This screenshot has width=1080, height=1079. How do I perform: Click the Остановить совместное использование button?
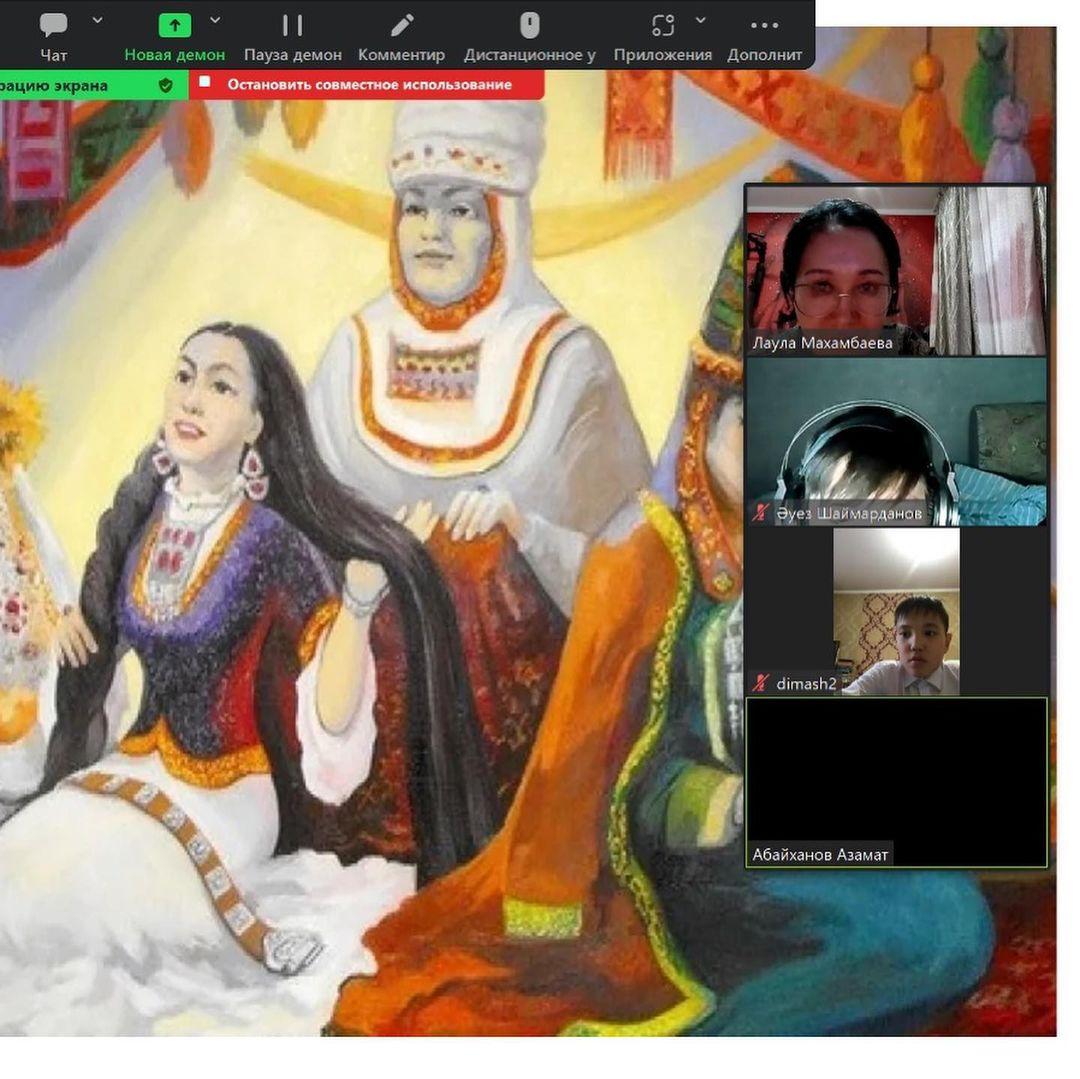pyautogui.click(x=367, y=85)
